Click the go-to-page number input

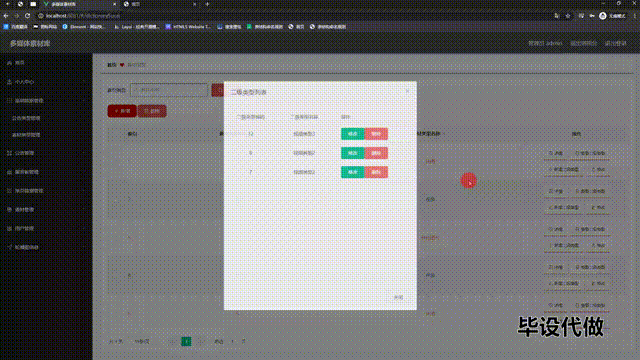click(x=233, y=342)
